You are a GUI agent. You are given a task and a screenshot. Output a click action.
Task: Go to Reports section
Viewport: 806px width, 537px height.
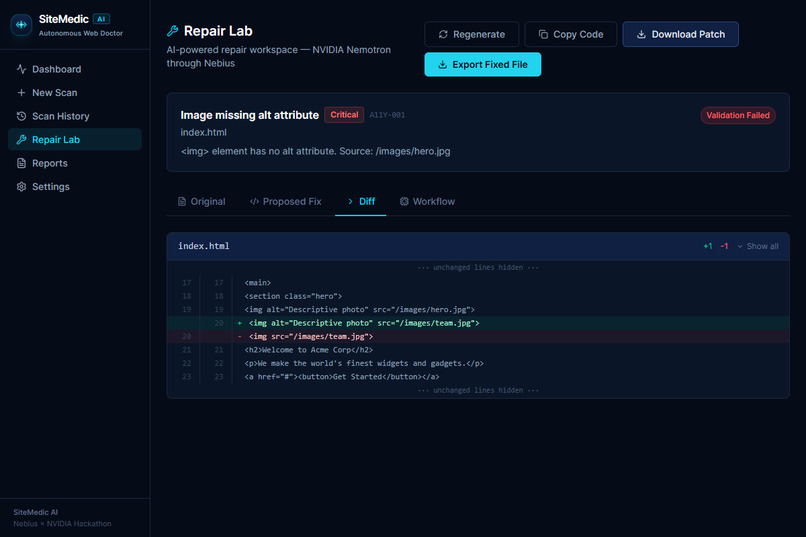point(75,163)
